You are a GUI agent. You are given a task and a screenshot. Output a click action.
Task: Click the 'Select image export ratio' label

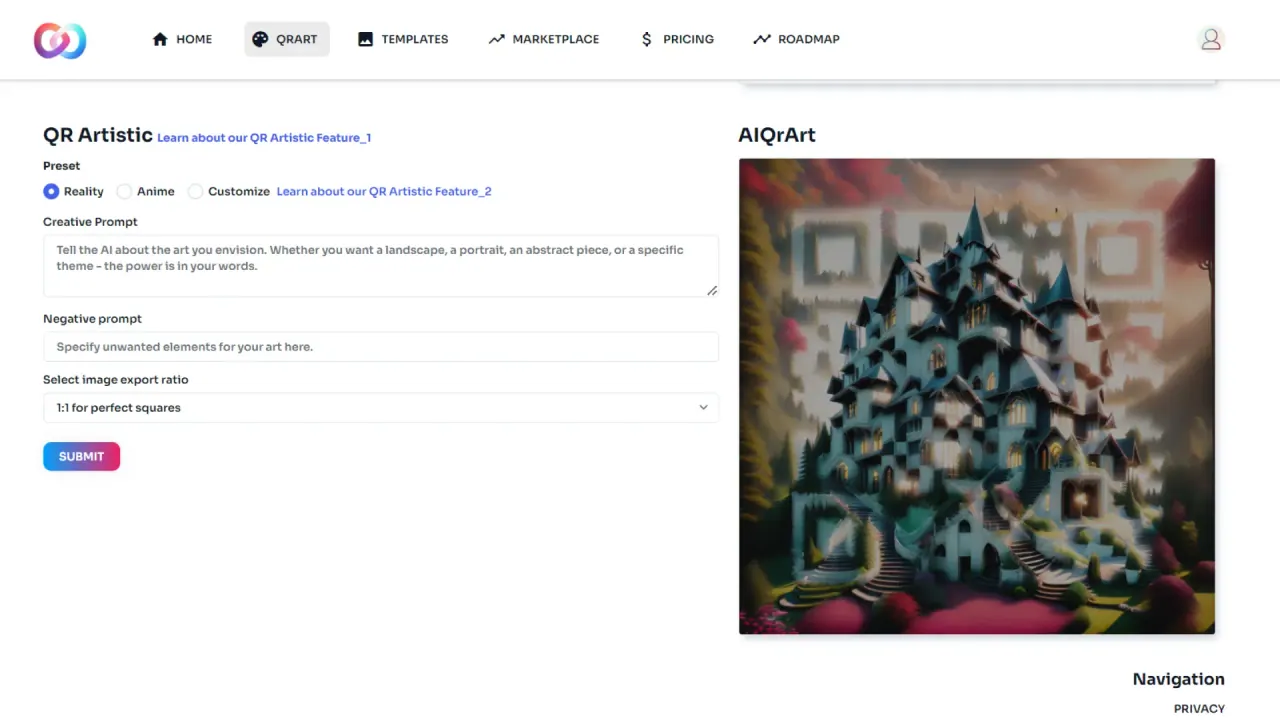(x=116, y=380)
